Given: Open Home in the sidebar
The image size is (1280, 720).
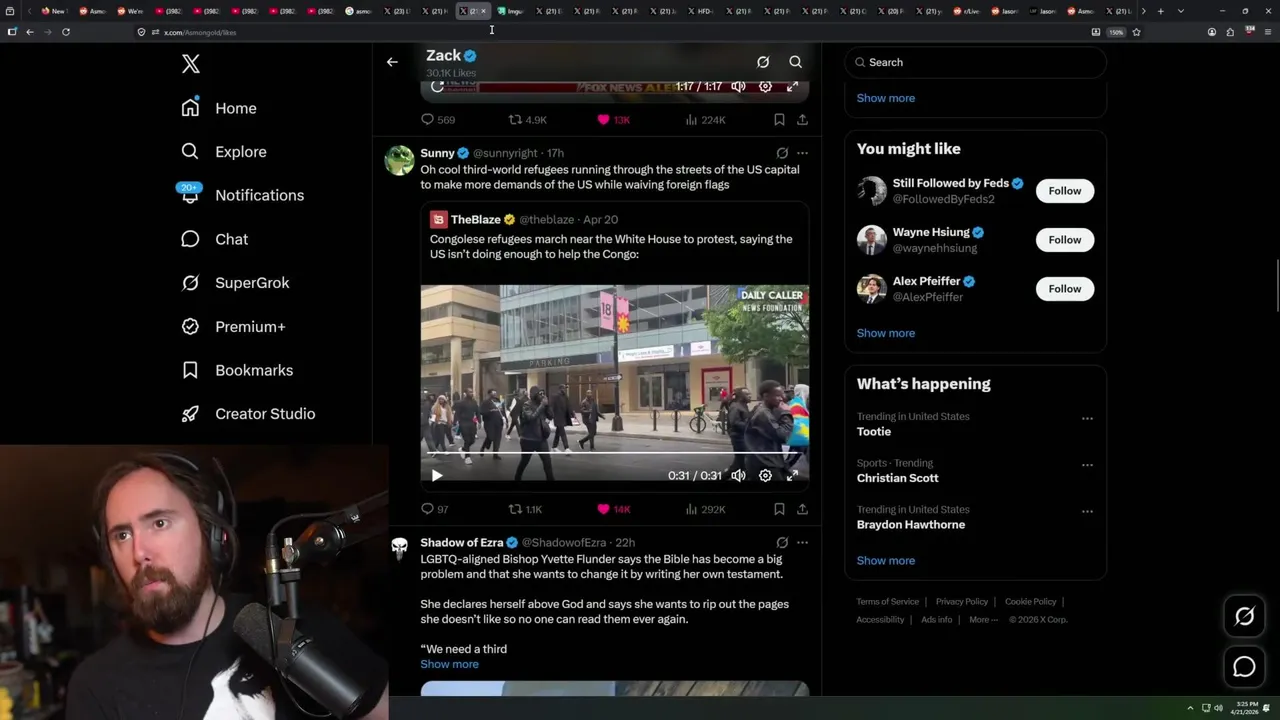Looking at the screenshot, I should point(219,108).
